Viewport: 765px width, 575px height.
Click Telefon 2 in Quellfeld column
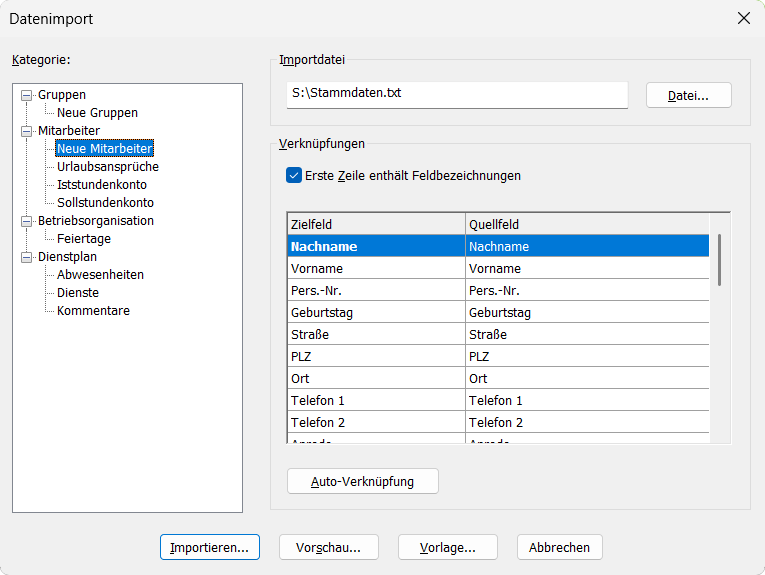pyautogui.click(x=587, y=422)
